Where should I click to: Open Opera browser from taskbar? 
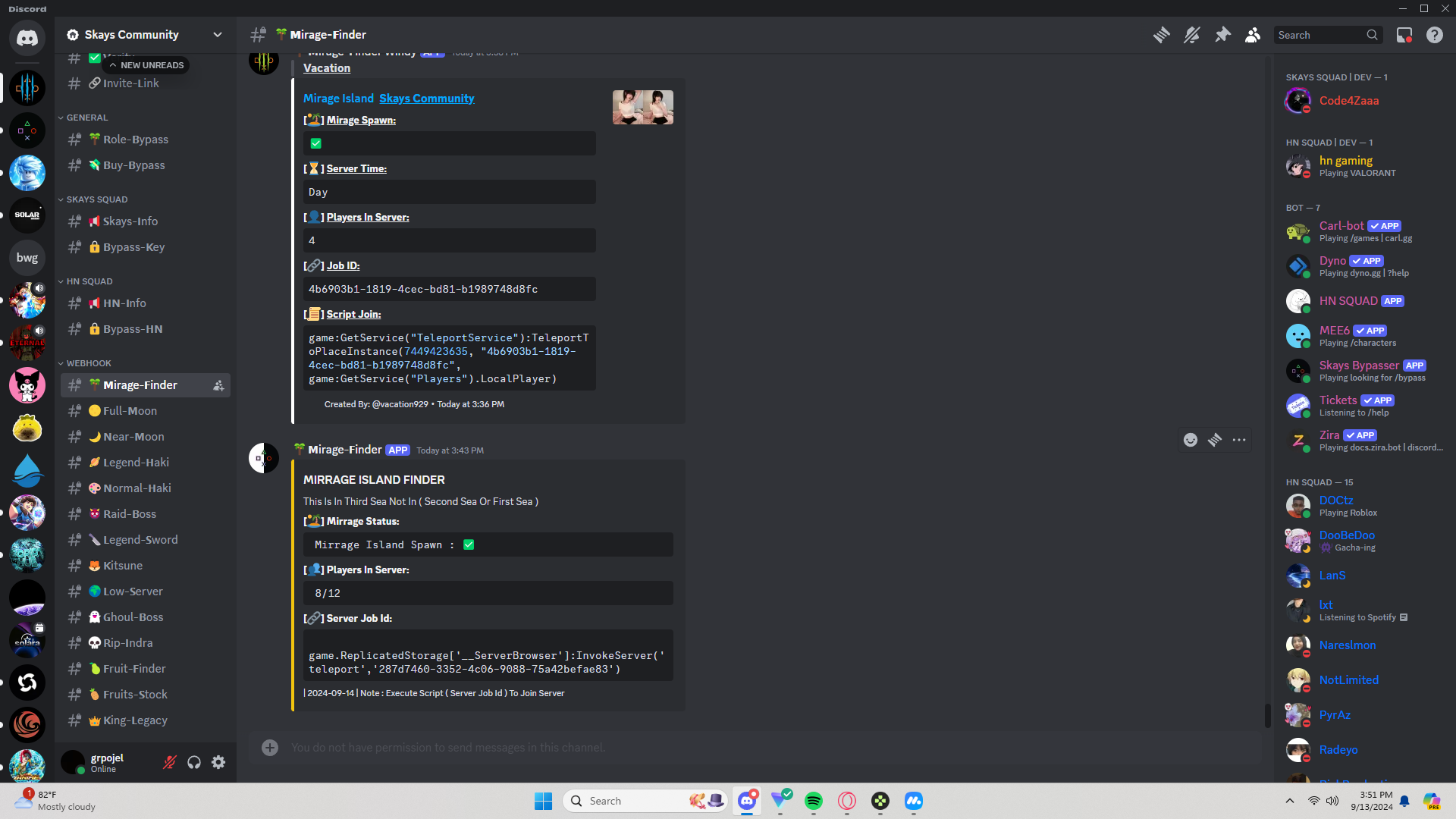coord(847,801)
